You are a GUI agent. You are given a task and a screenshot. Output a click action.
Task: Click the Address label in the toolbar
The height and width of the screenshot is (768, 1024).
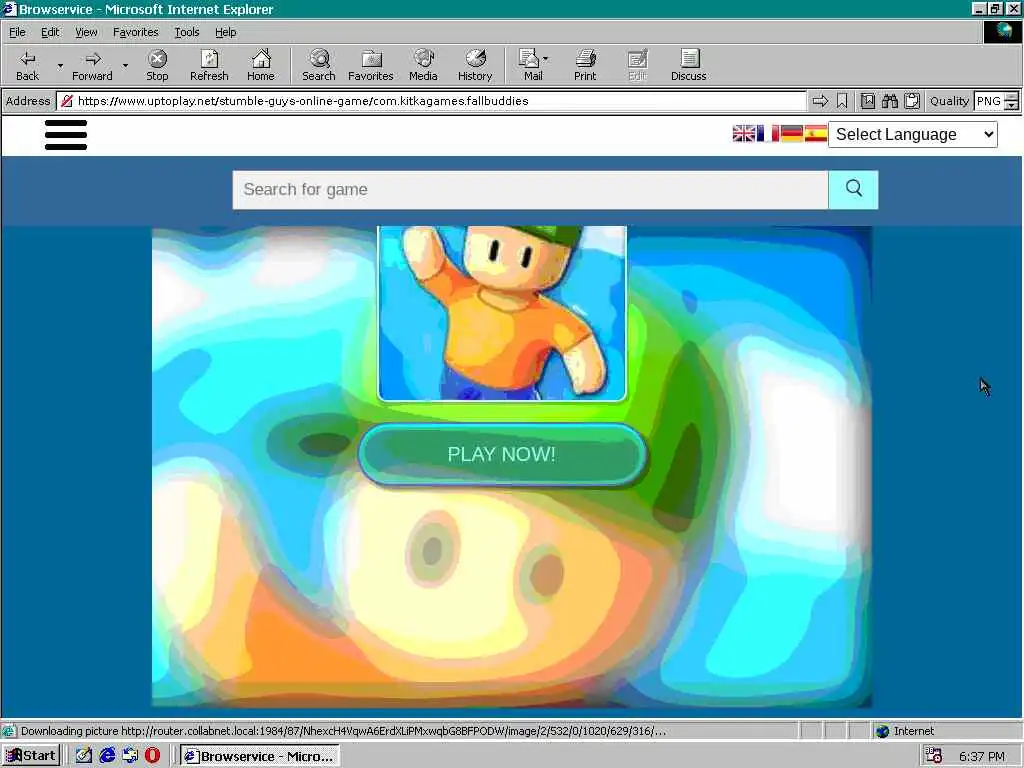coord(27,101)
